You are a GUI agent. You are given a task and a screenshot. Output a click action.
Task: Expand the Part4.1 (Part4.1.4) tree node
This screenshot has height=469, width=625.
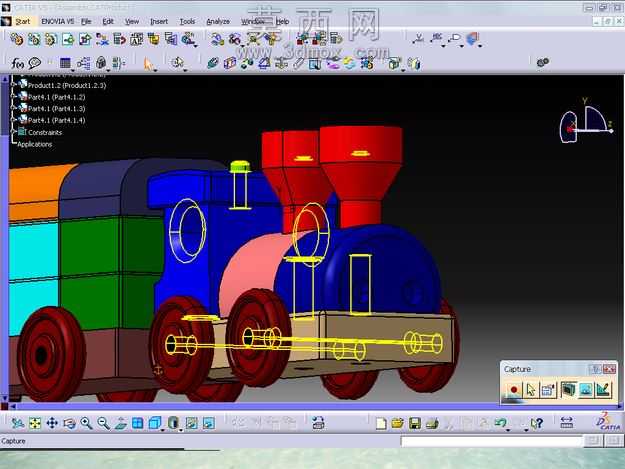pyautogui.click(x=12, y=120)
